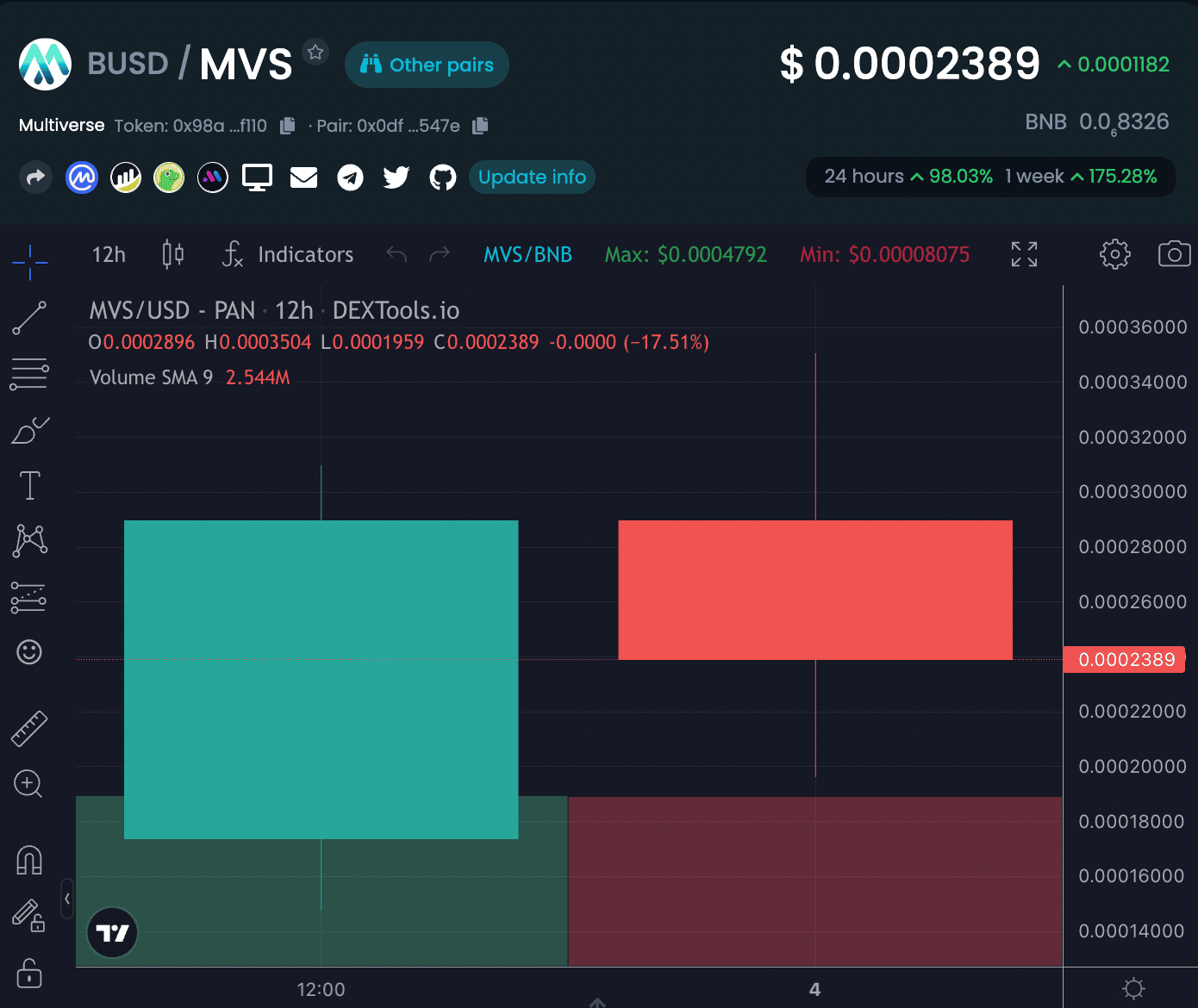Open the bar-chart analytics site icon

(x=126, y=177)
